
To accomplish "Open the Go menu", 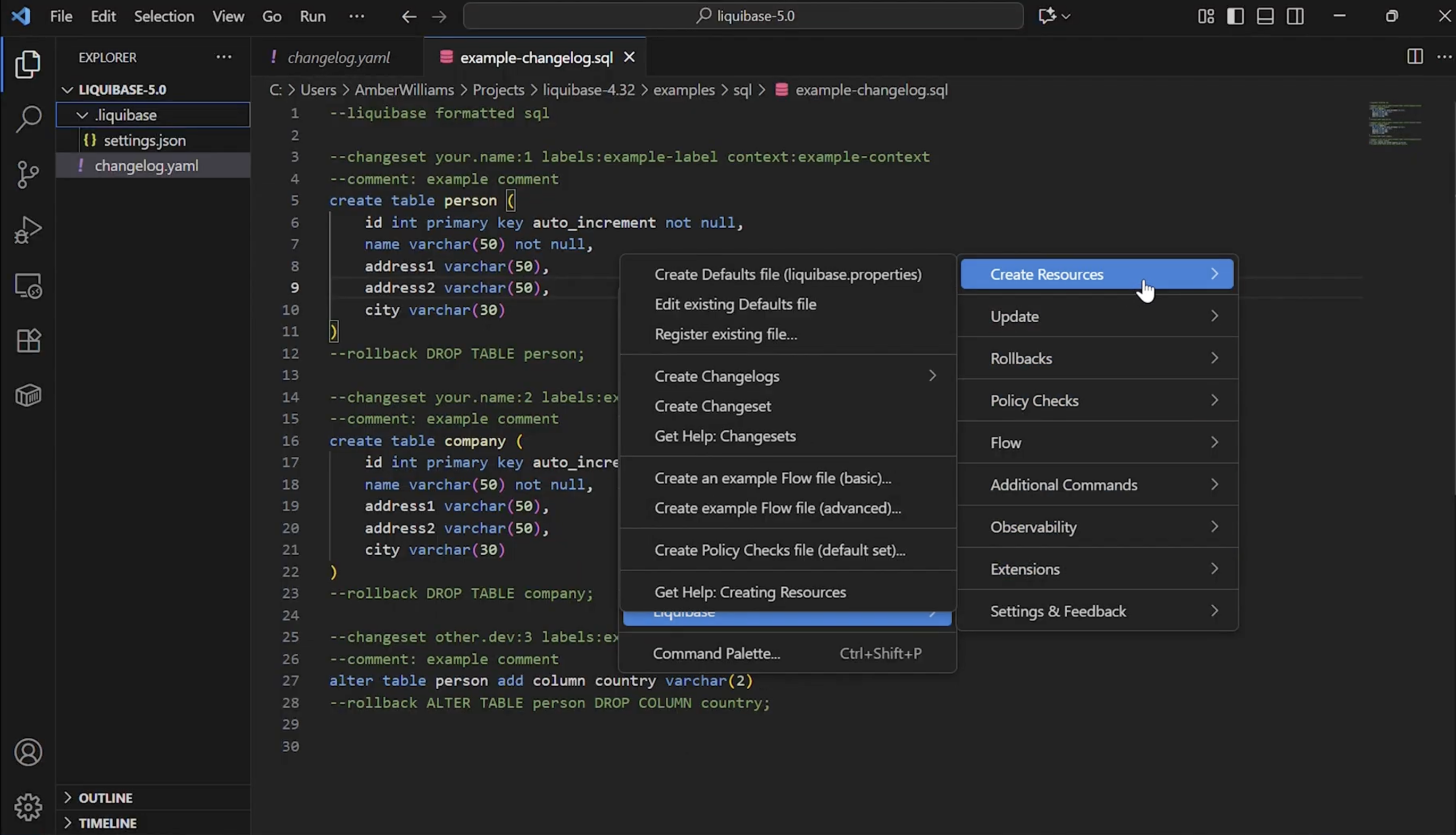I will pyautogui.click(x=272, y=16).
